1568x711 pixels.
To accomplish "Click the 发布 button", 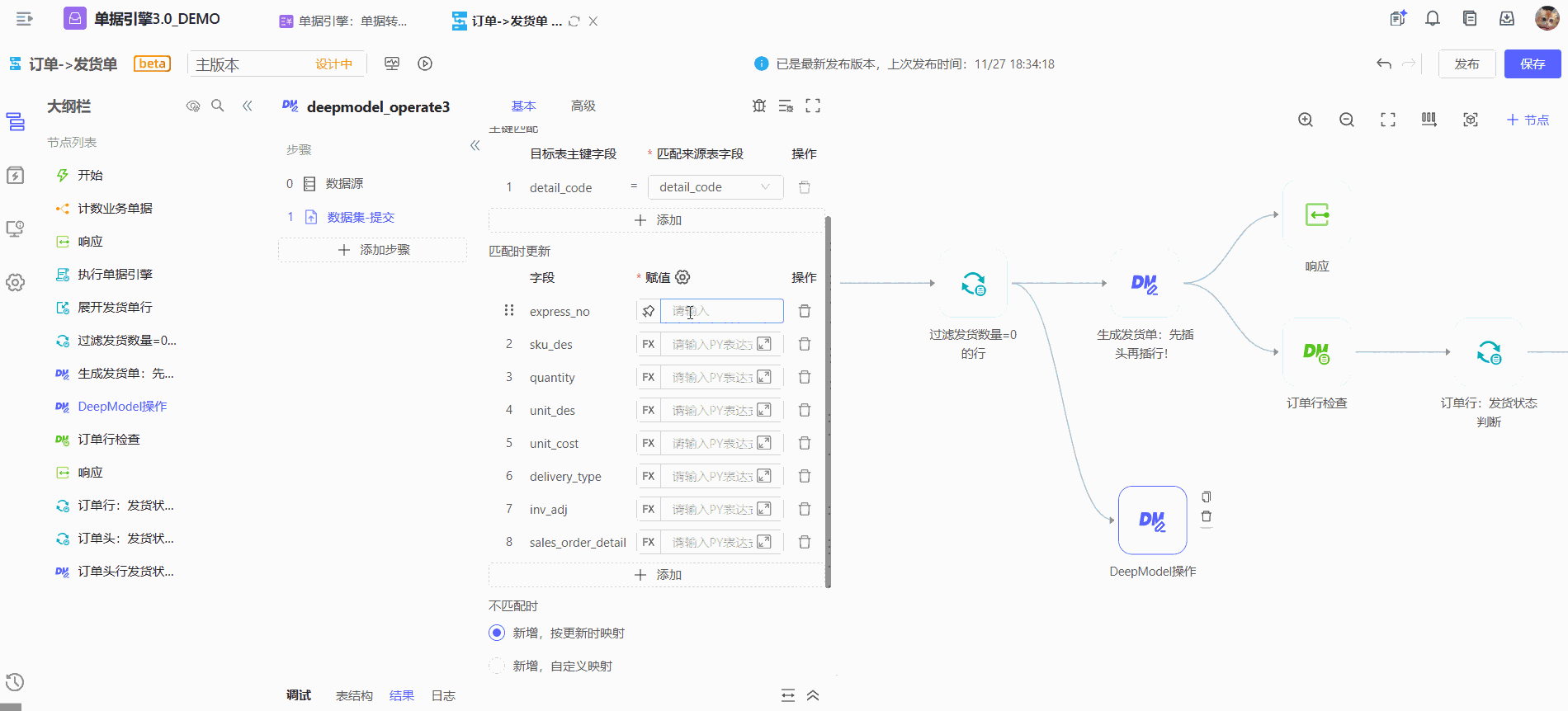I will click(1466, 64).
